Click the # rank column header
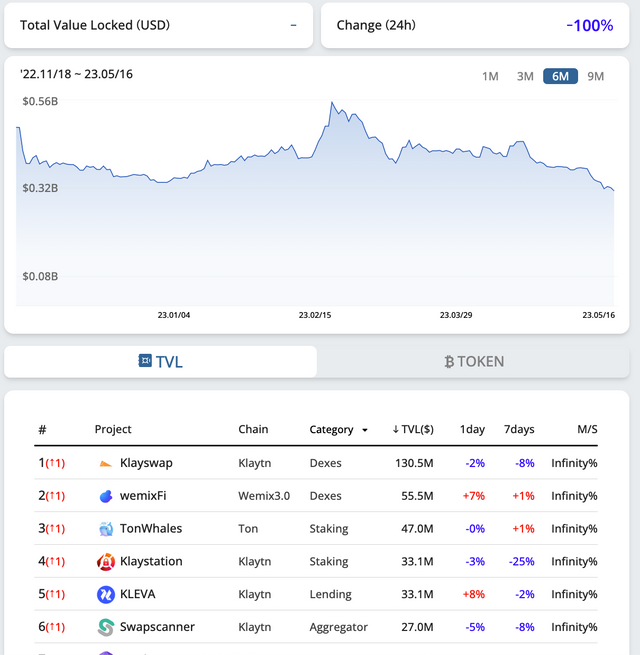This screenshot has height=655, width=640. pyautogui.click(x=42, y=429)
